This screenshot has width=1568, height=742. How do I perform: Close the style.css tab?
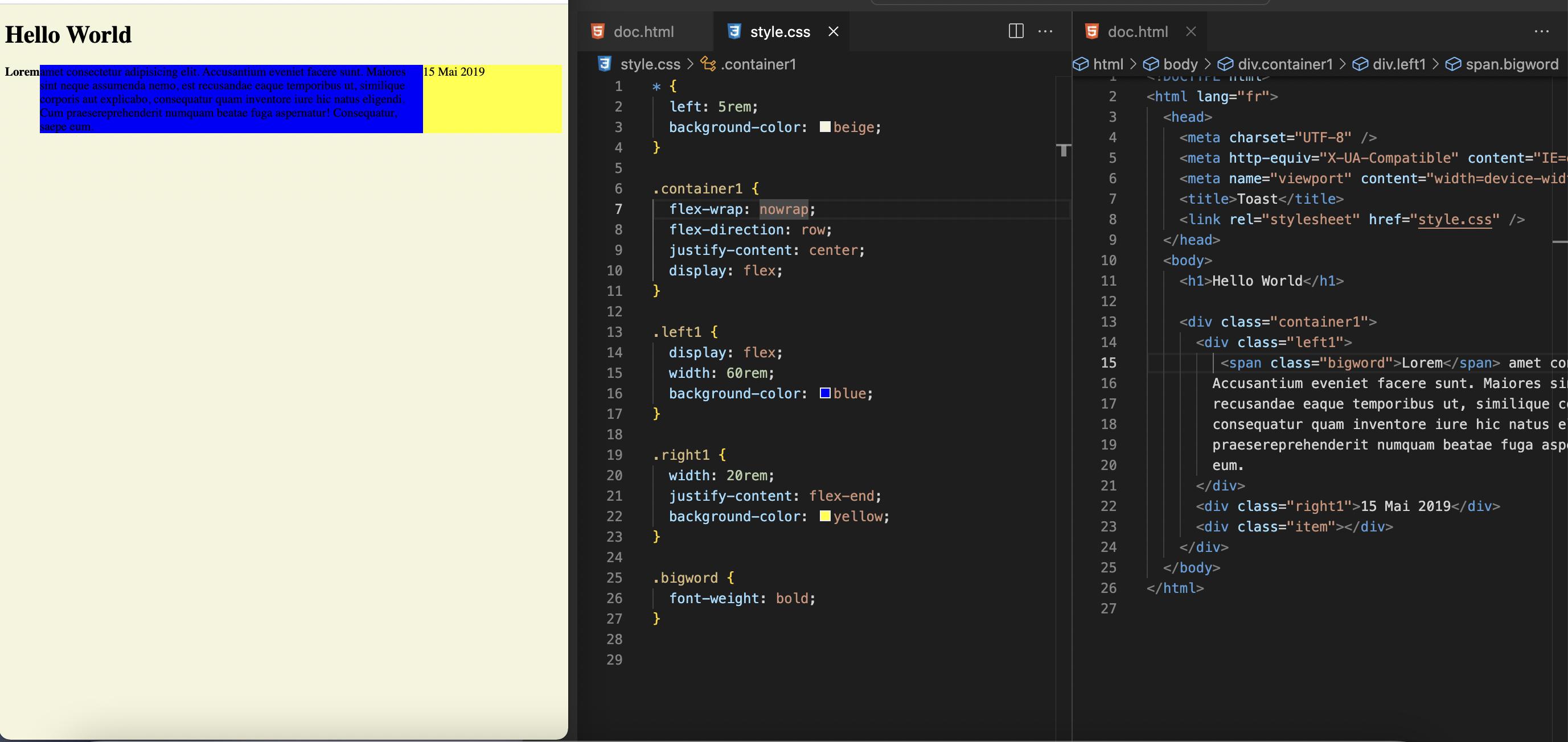[834, 32]
